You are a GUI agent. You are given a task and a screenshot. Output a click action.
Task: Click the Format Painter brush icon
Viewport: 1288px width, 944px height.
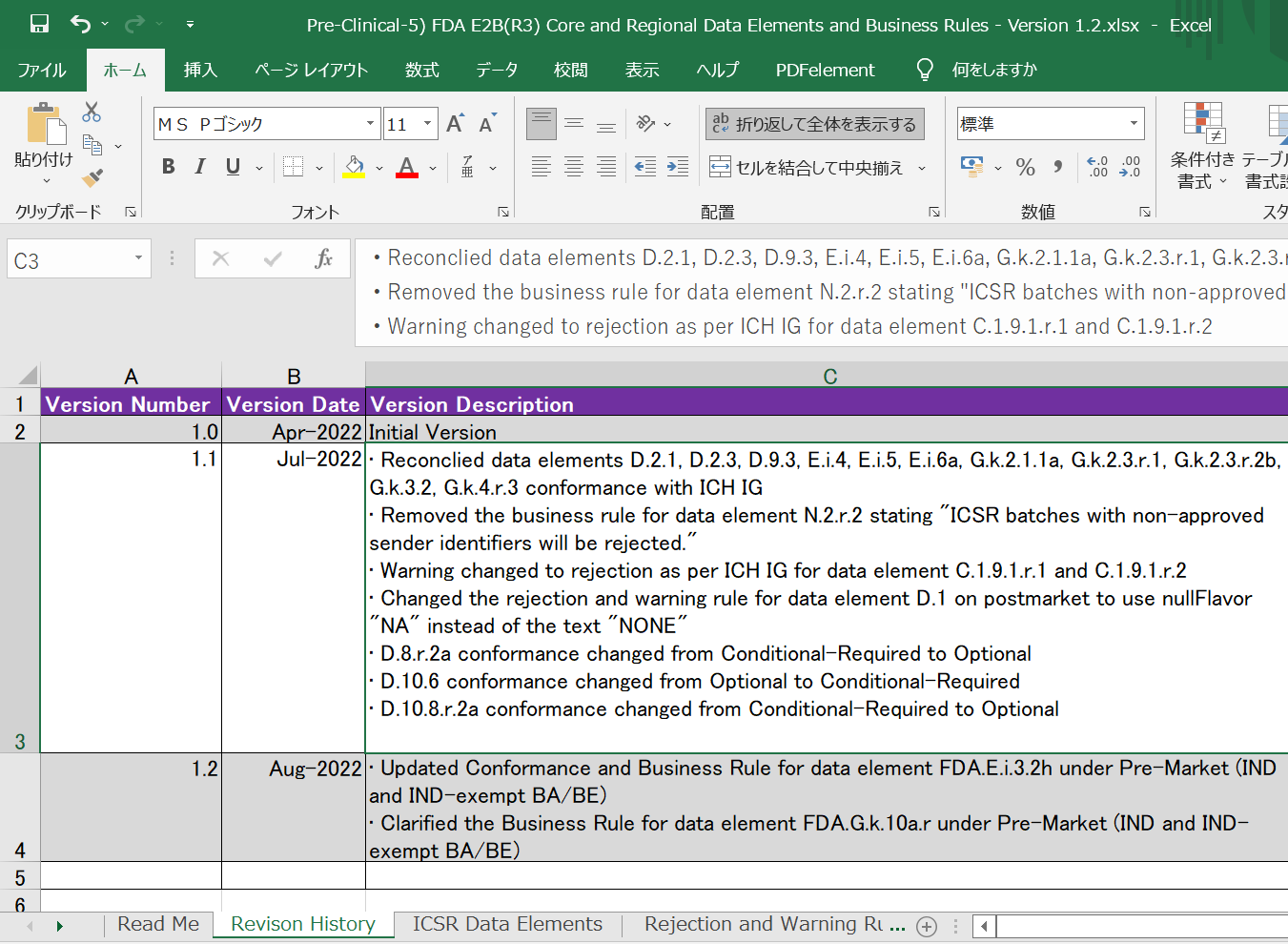92,178
